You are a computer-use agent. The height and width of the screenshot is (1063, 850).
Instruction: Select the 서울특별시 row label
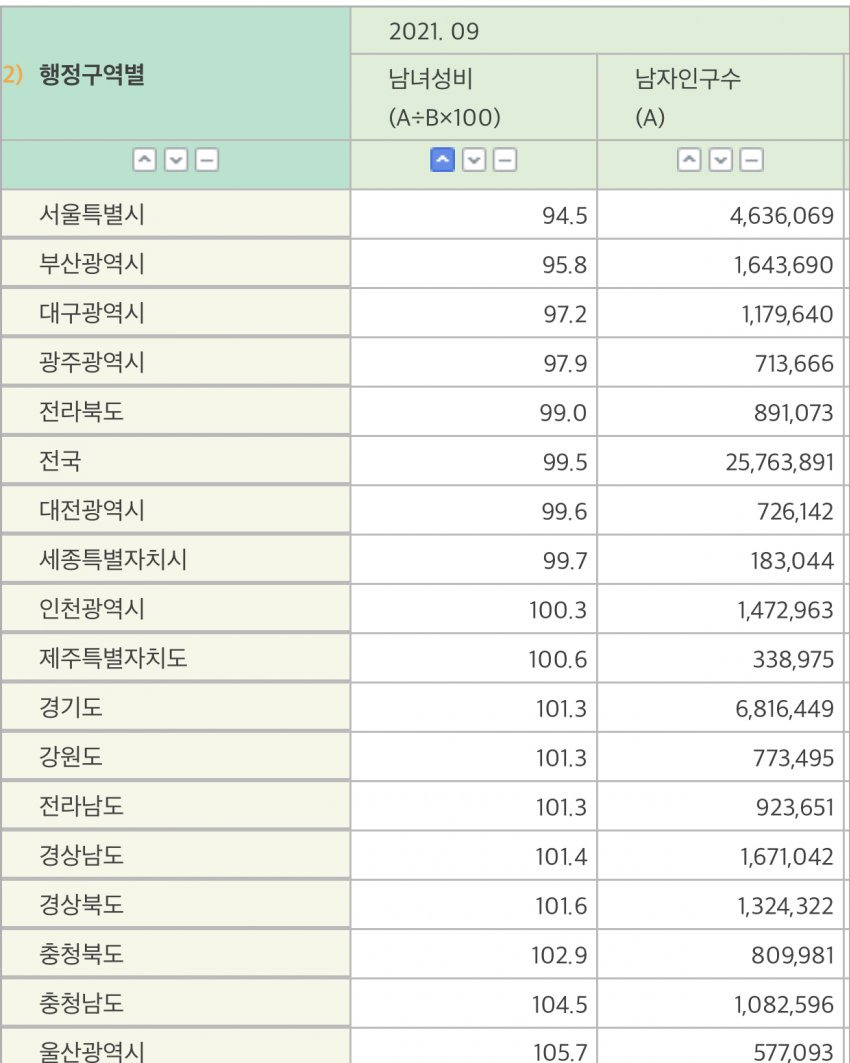pyautogui.click(x=92, y=214)
